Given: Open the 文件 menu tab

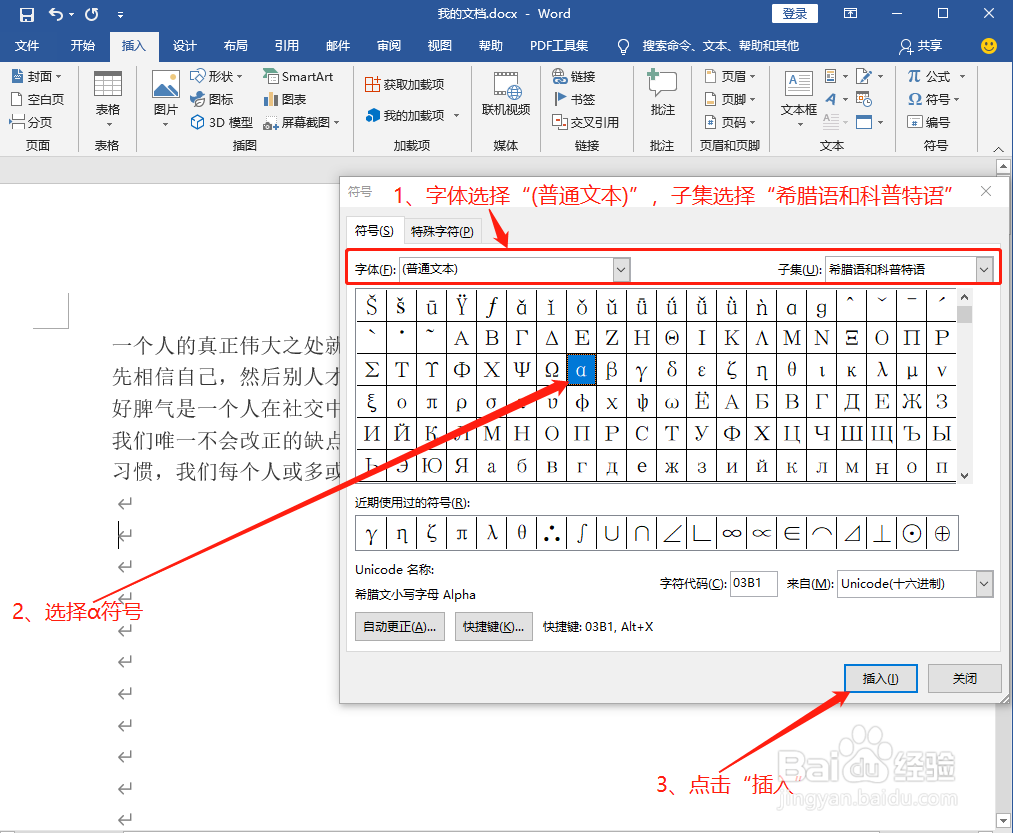Looking at the screenshot, I should [x=26, y=46].
